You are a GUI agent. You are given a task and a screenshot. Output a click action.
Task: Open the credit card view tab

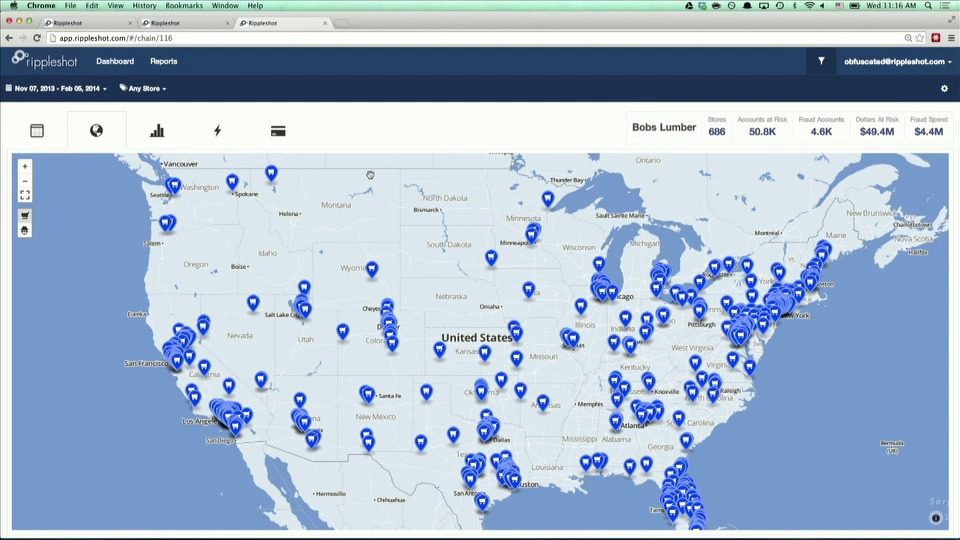pyautogui.click(x=278, y=131)
